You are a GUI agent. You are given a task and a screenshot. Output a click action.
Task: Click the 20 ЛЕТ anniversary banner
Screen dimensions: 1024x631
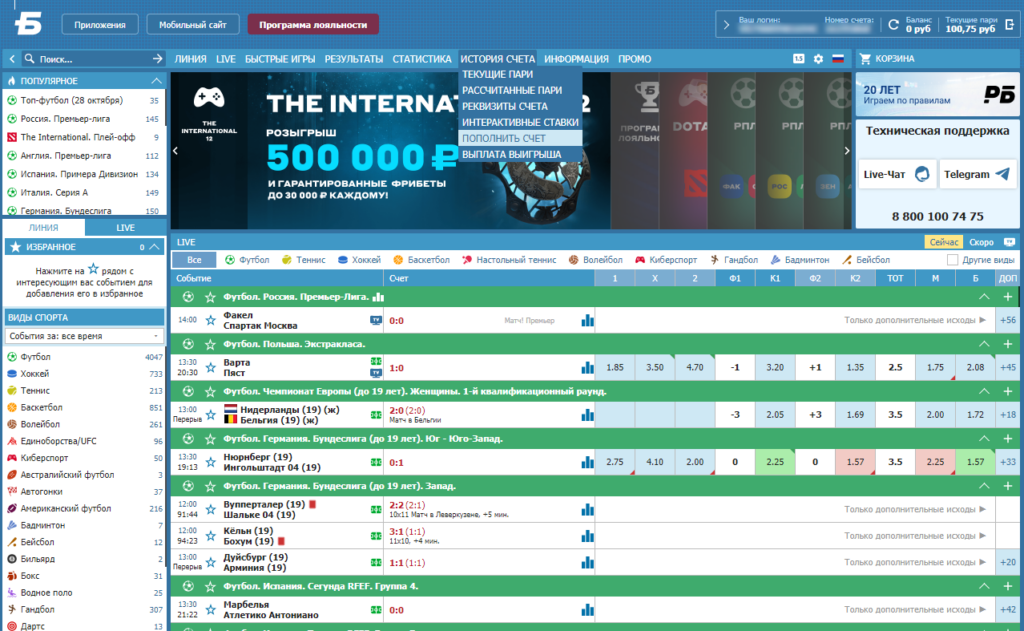pyautogui.click(x=937, y=95)
